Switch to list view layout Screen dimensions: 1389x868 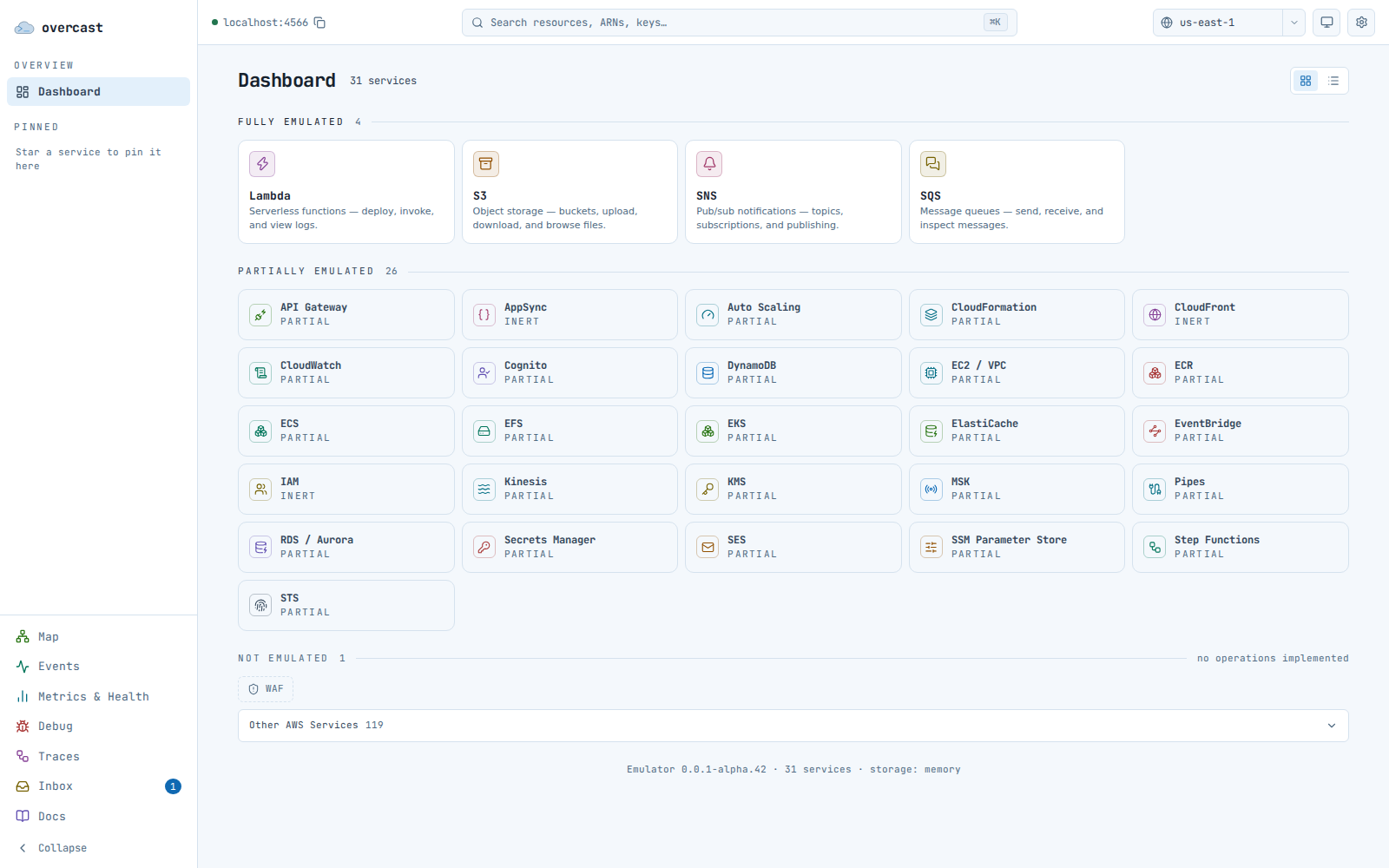coord(1333,81)
